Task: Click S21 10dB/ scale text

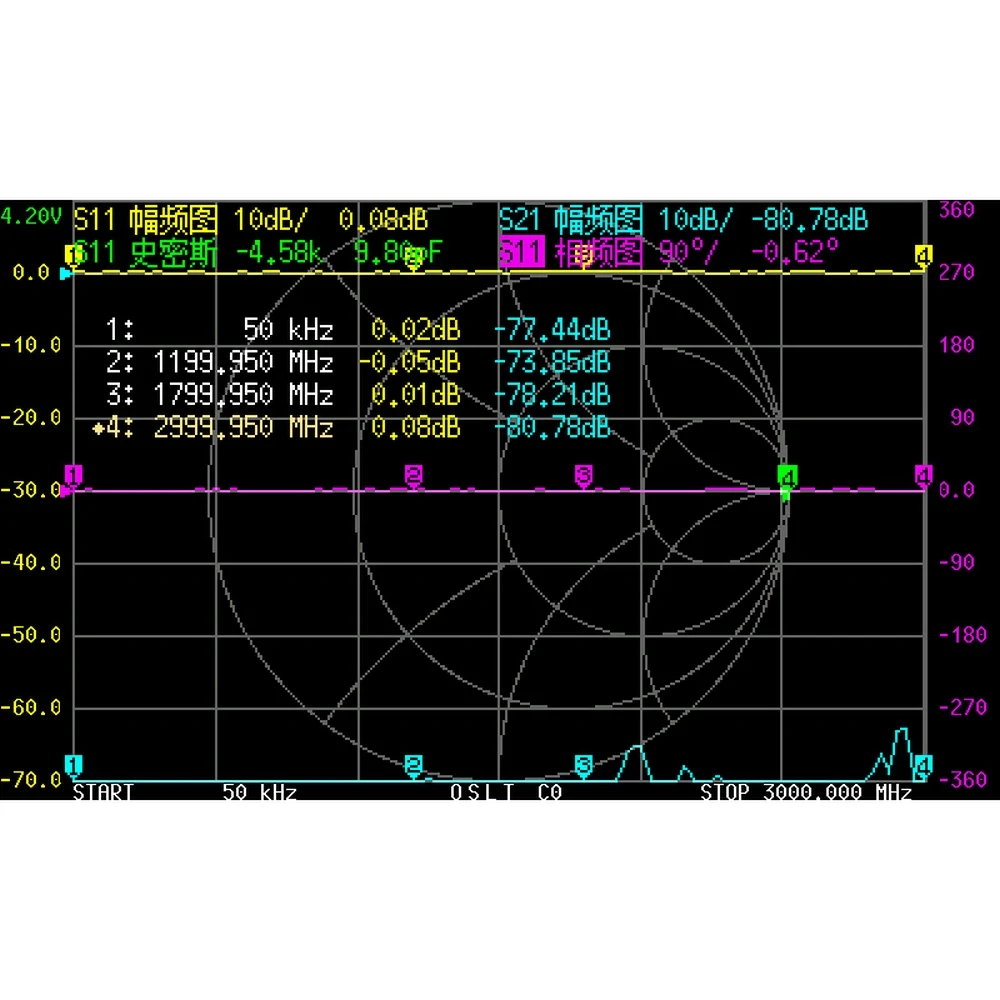Action: (695, 220)
